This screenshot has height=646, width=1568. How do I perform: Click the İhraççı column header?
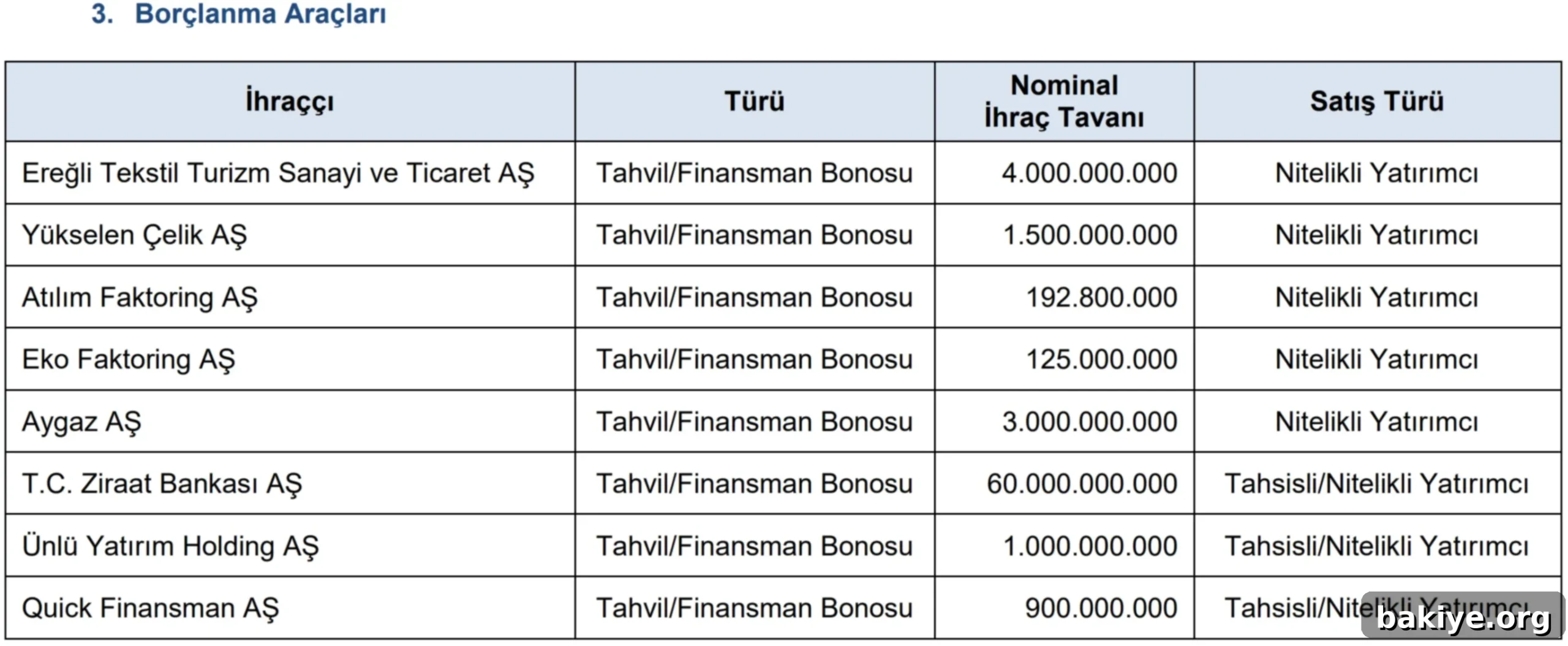[x=290, y=101]
